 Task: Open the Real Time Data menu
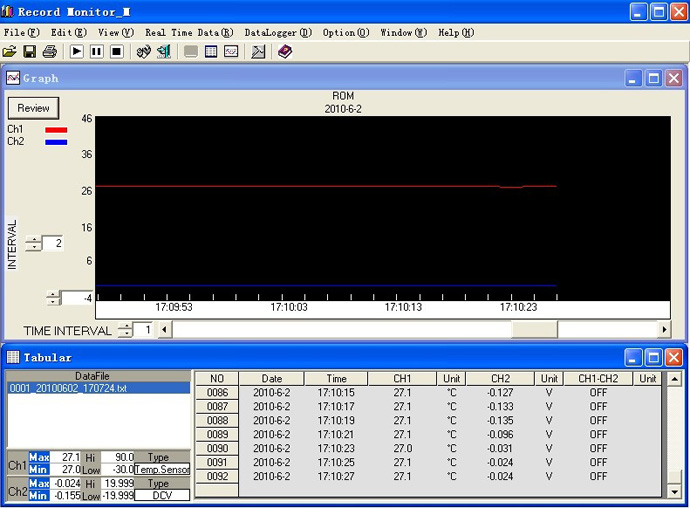pyautogui.click(x=189, y=32)
